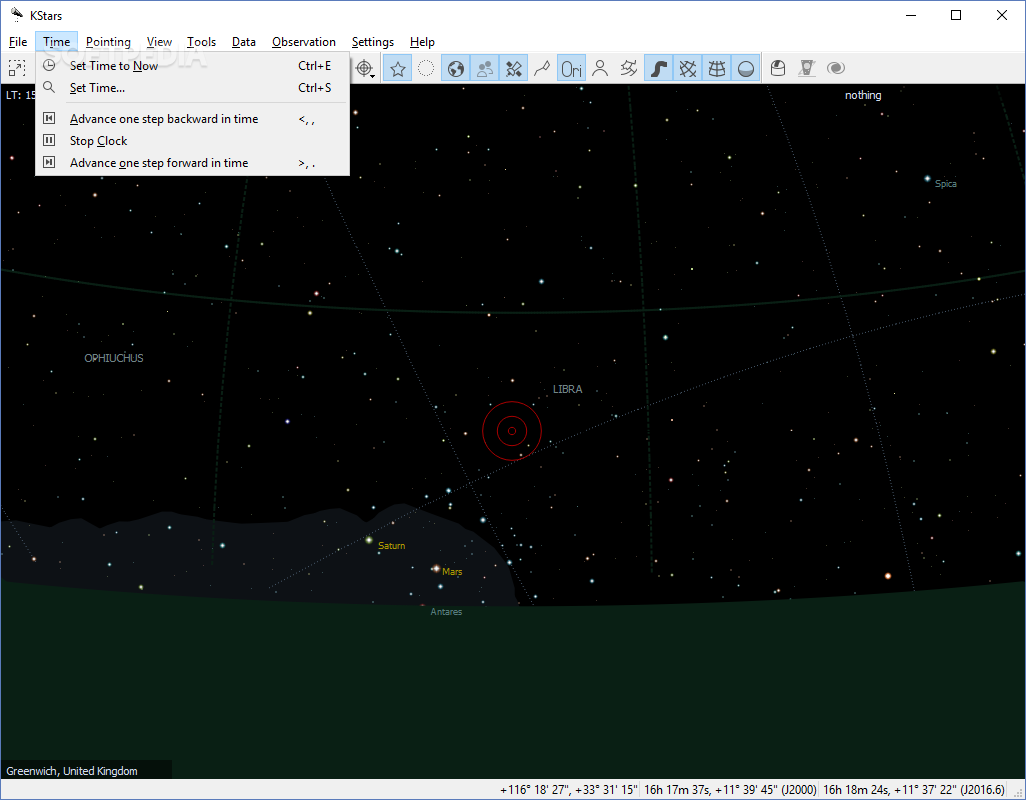Click the Antares star label
1026x800 pixels.
[446, 612]
